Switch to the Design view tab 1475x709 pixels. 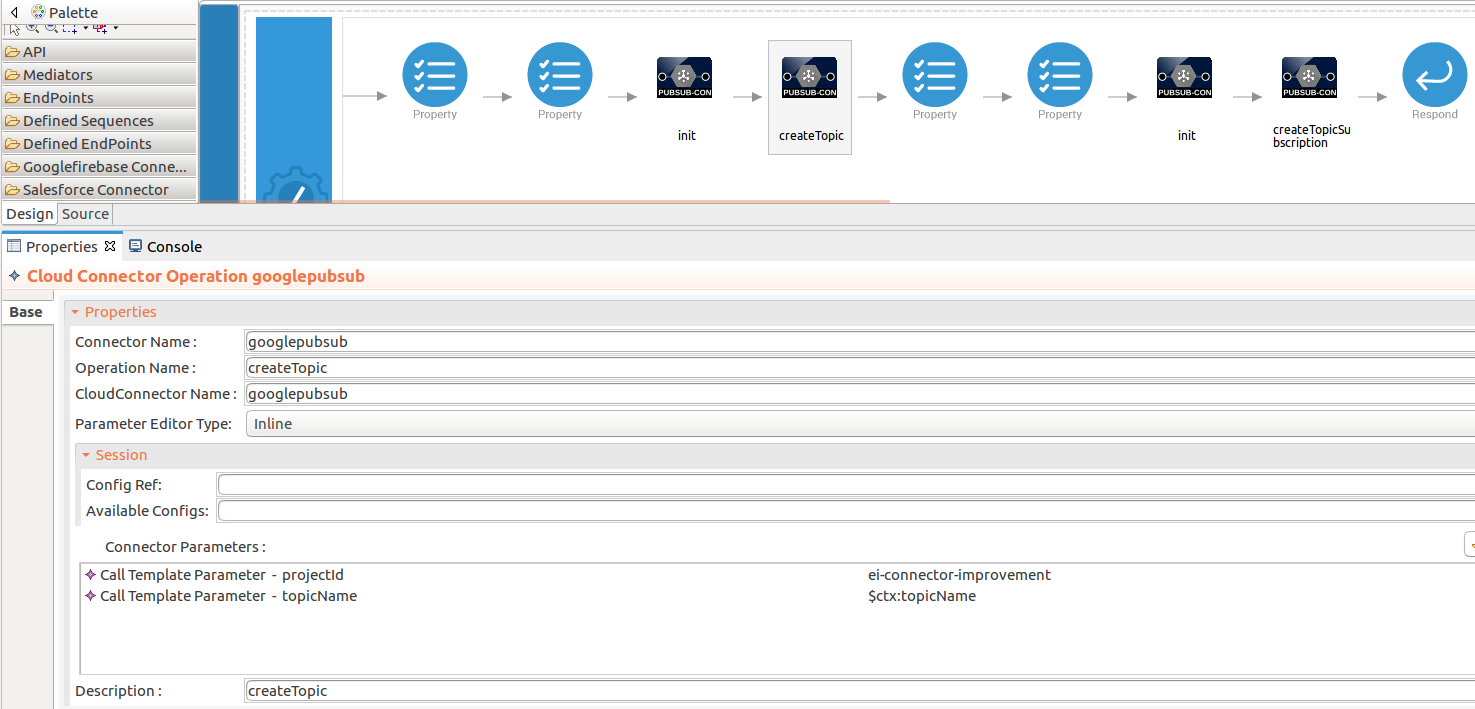[29, 214]
